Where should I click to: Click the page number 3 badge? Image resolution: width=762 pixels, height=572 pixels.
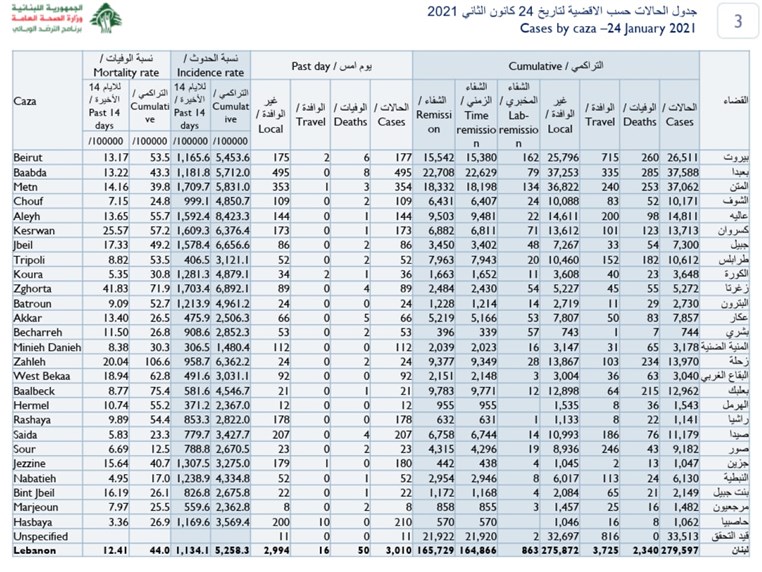click(x=738, y=21)
